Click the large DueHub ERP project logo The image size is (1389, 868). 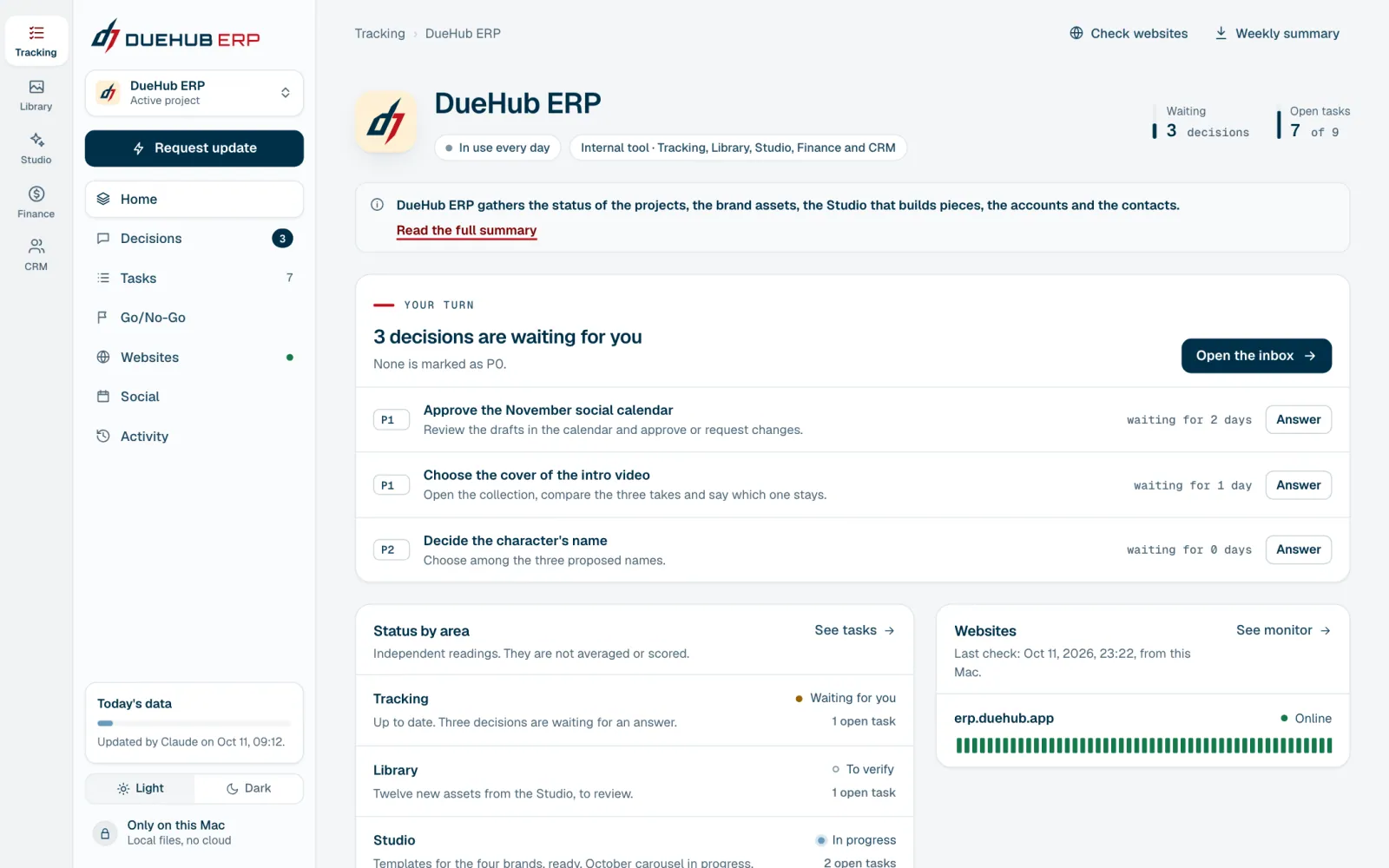click(x=386, y=122)
